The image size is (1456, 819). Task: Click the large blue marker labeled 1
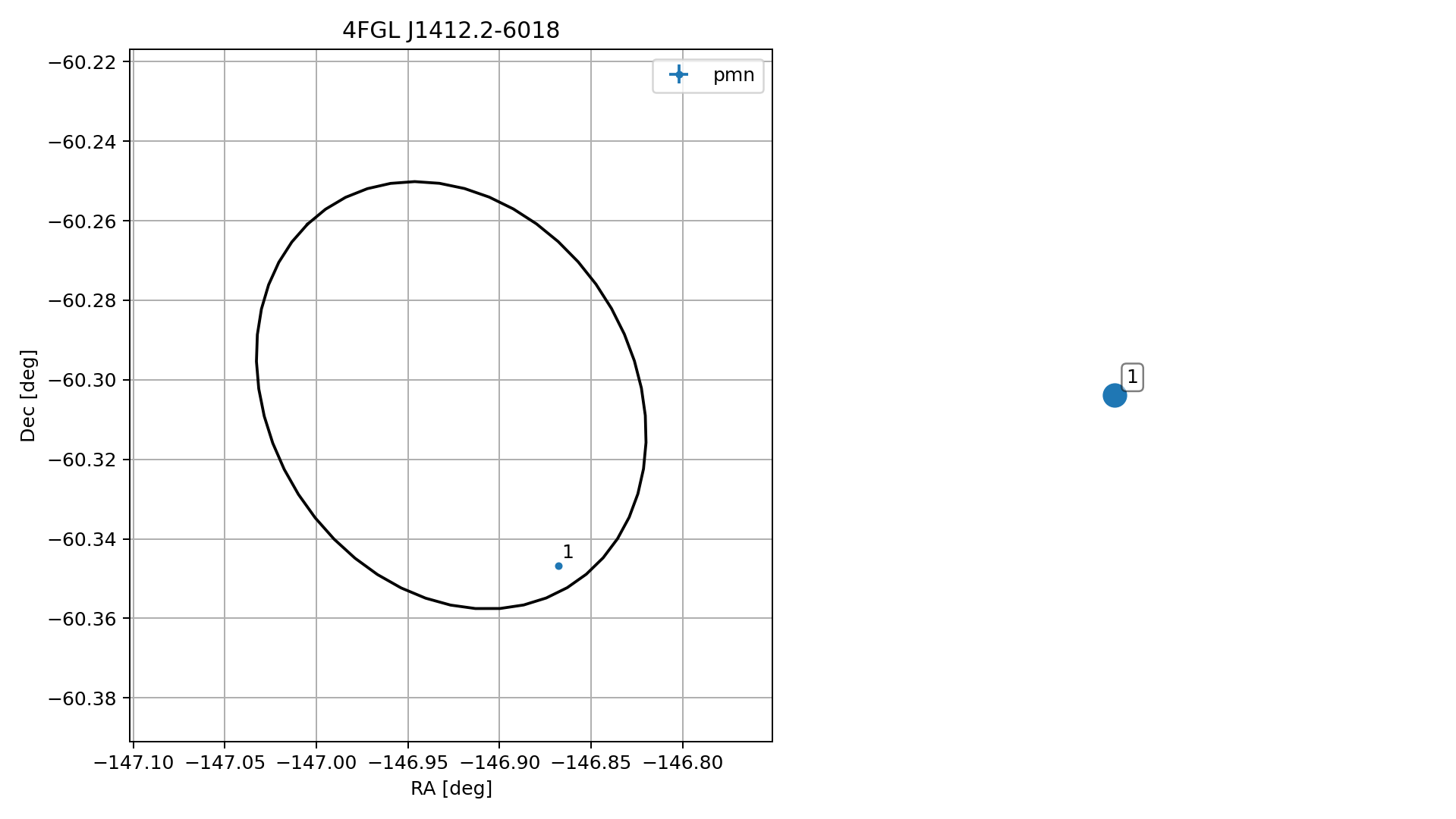coord(1114,395)
